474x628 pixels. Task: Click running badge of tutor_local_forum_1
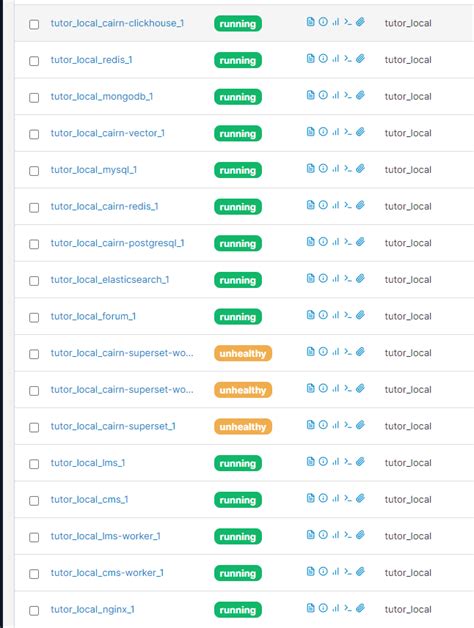click(x=238, y=317)
